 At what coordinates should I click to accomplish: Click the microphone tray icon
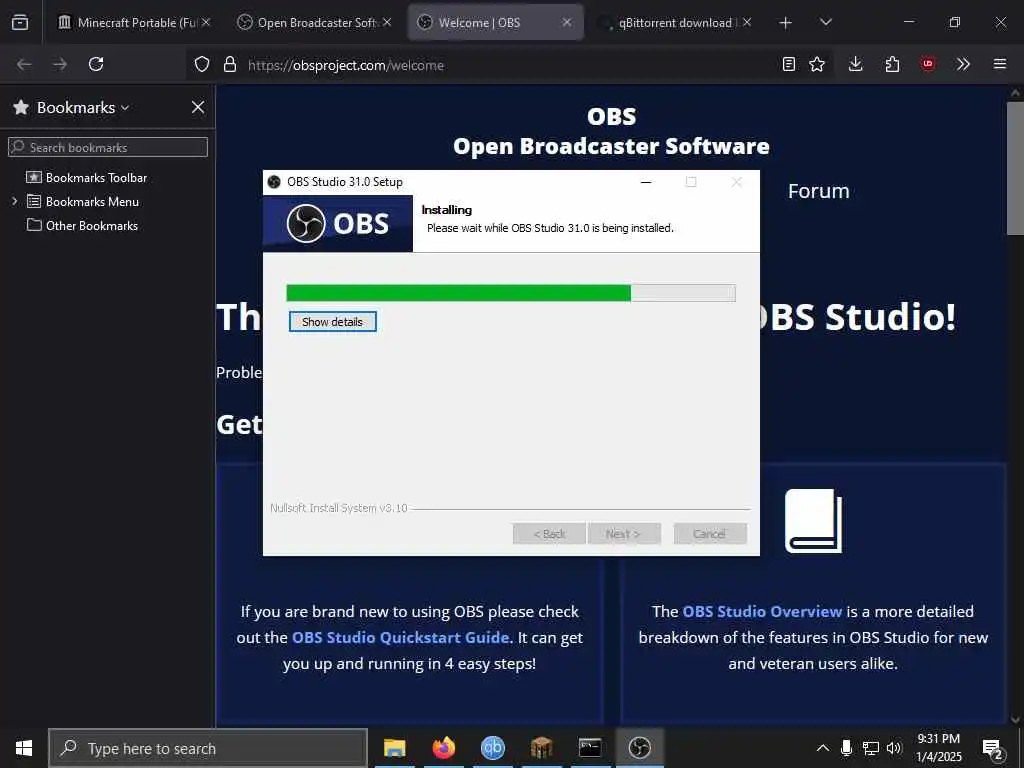coord(846,748)
